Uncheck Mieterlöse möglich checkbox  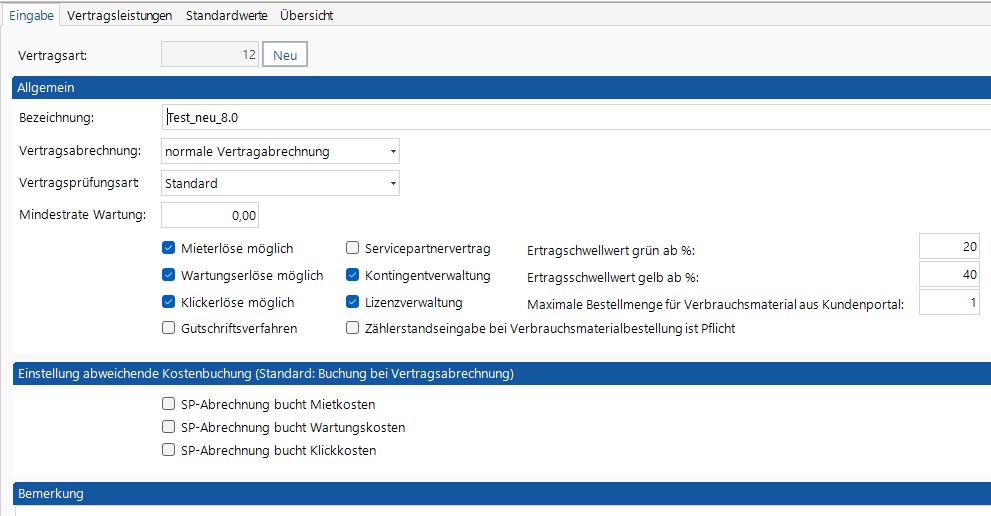[169, 248]
